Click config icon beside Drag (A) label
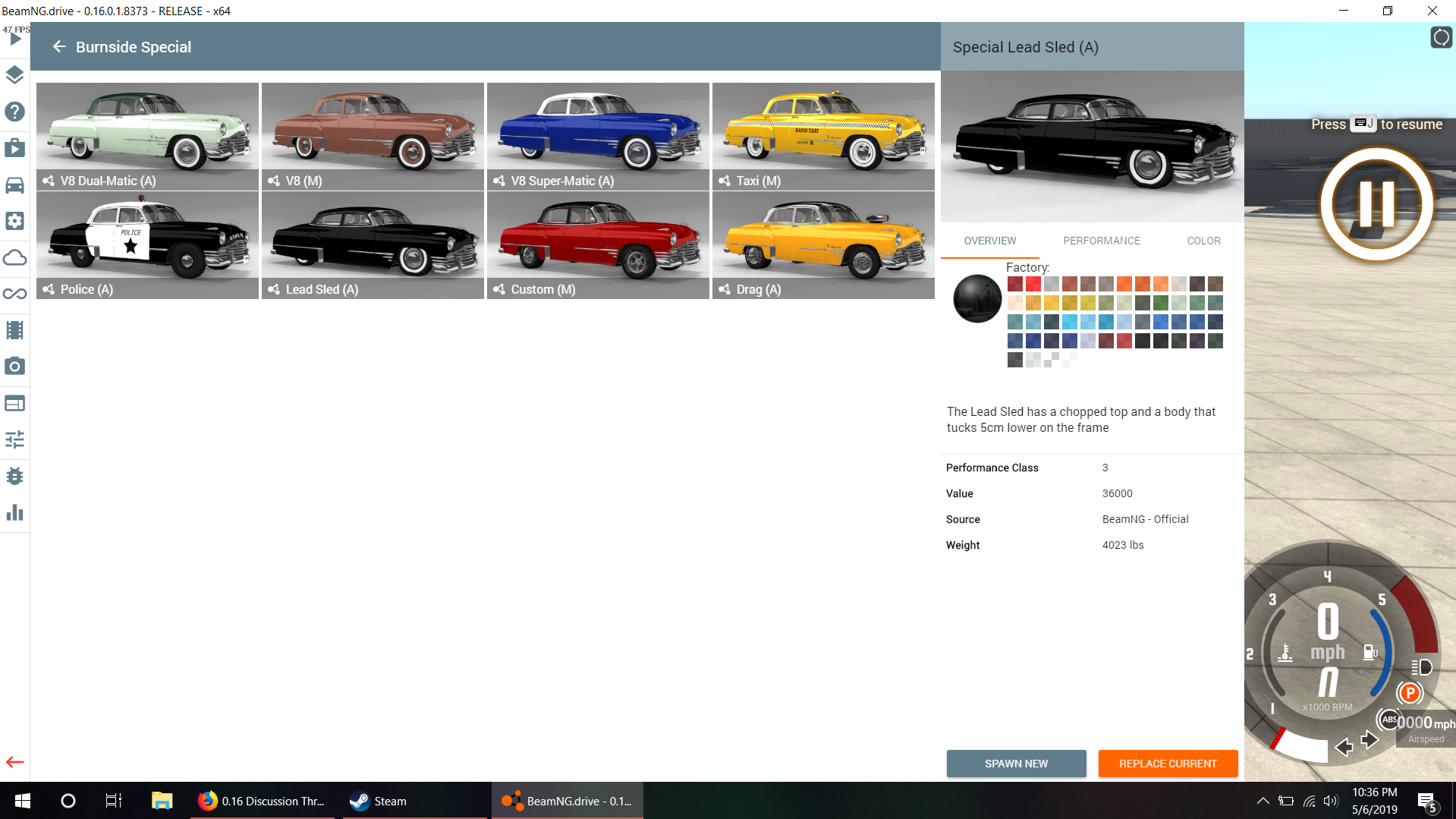 coord(725,289)
